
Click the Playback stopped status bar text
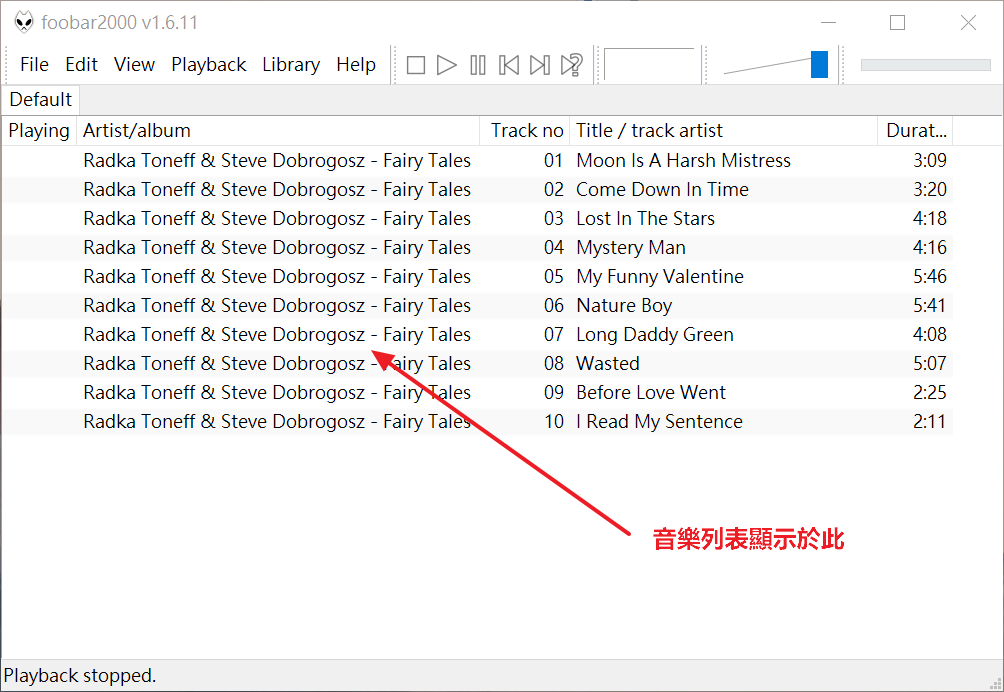(80, 676)
